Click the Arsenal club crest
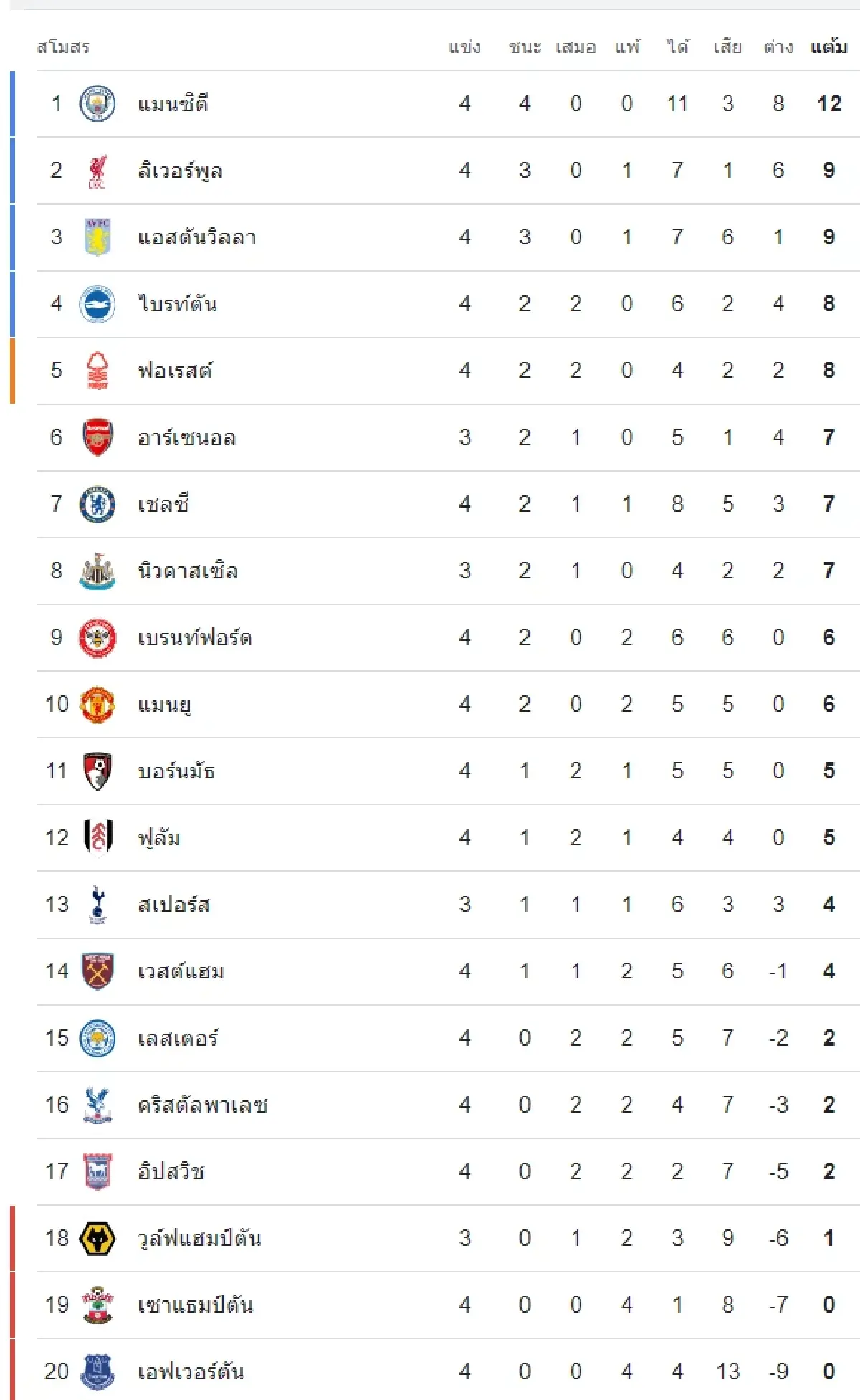 97,437
